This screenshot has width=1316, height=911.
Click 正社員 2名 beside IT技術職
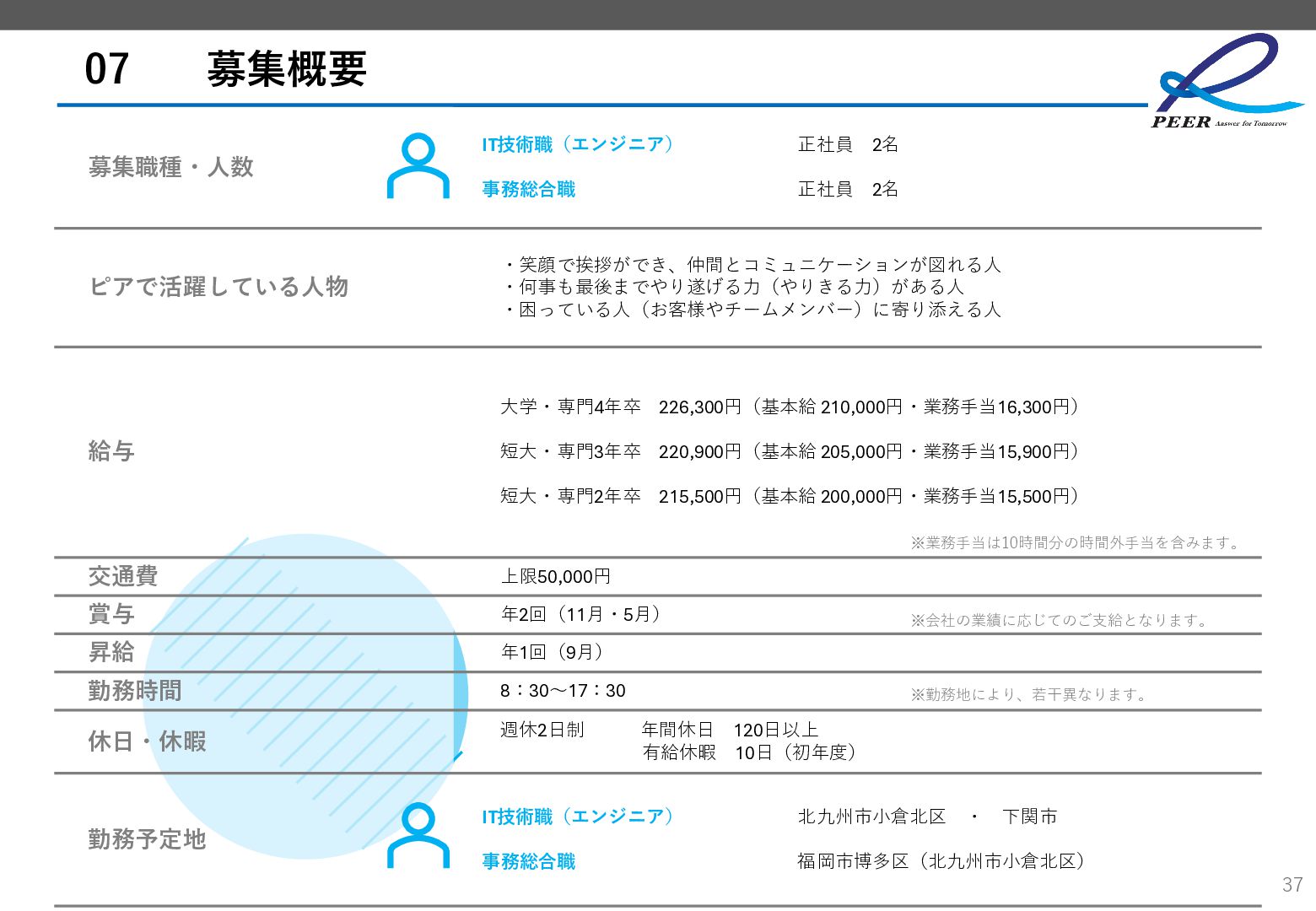(848, 144)
